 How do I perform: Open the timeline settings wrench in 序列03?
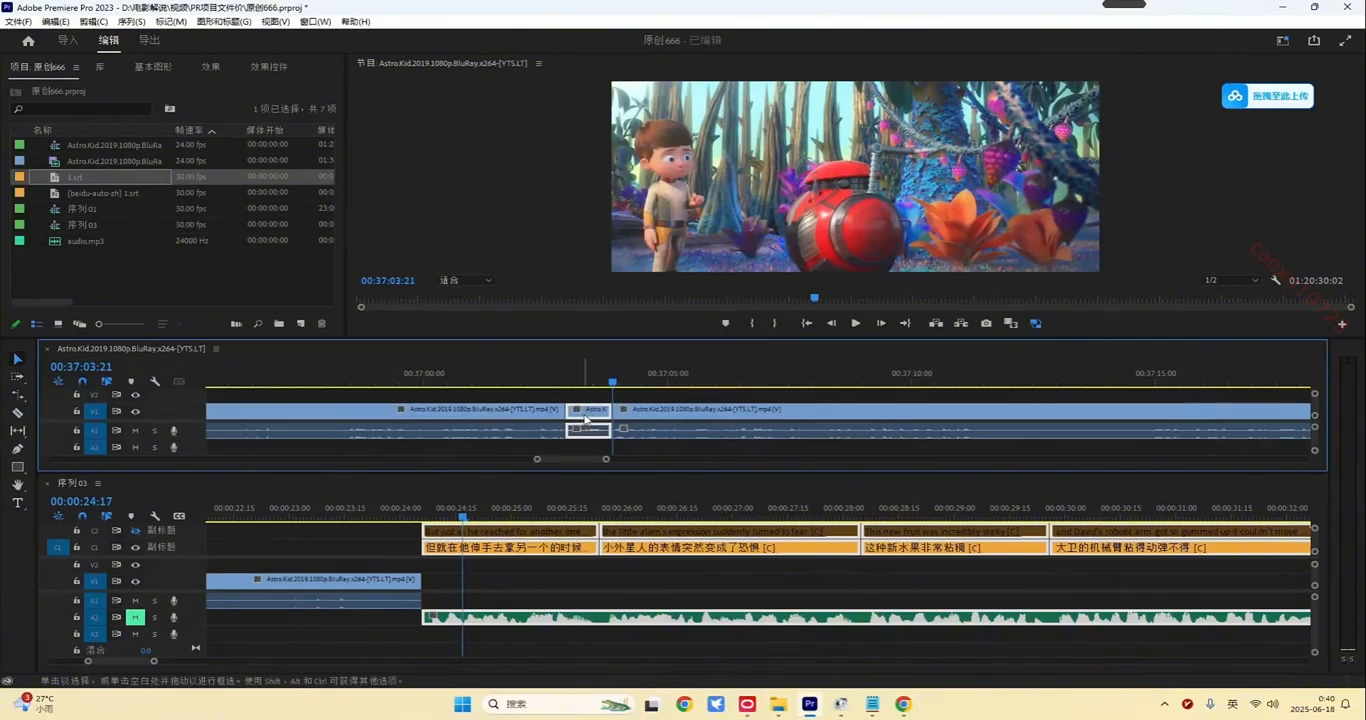[x=156, y=516]
